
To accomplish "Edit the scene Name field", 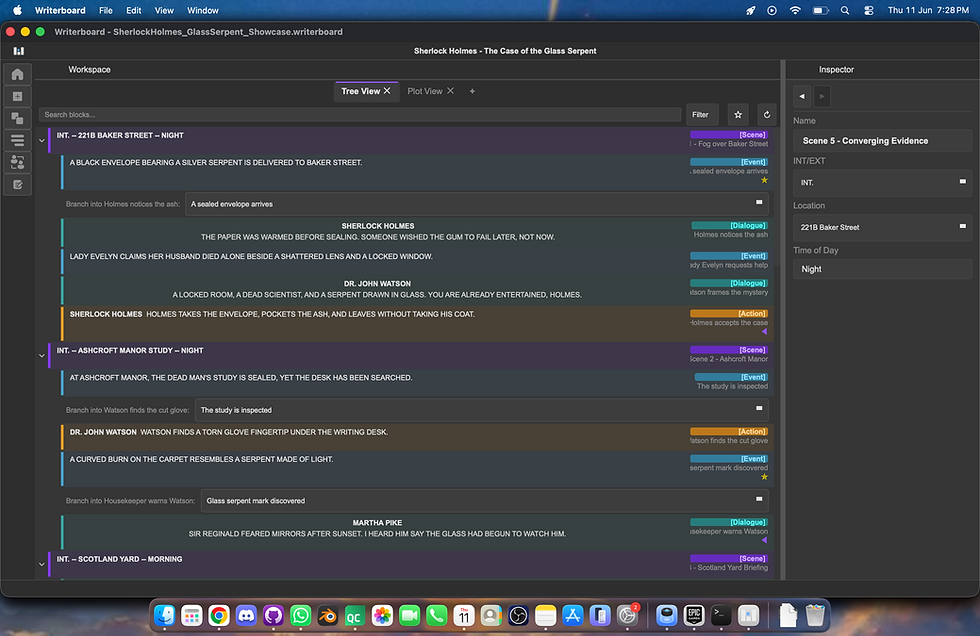I will click(882, 141).
